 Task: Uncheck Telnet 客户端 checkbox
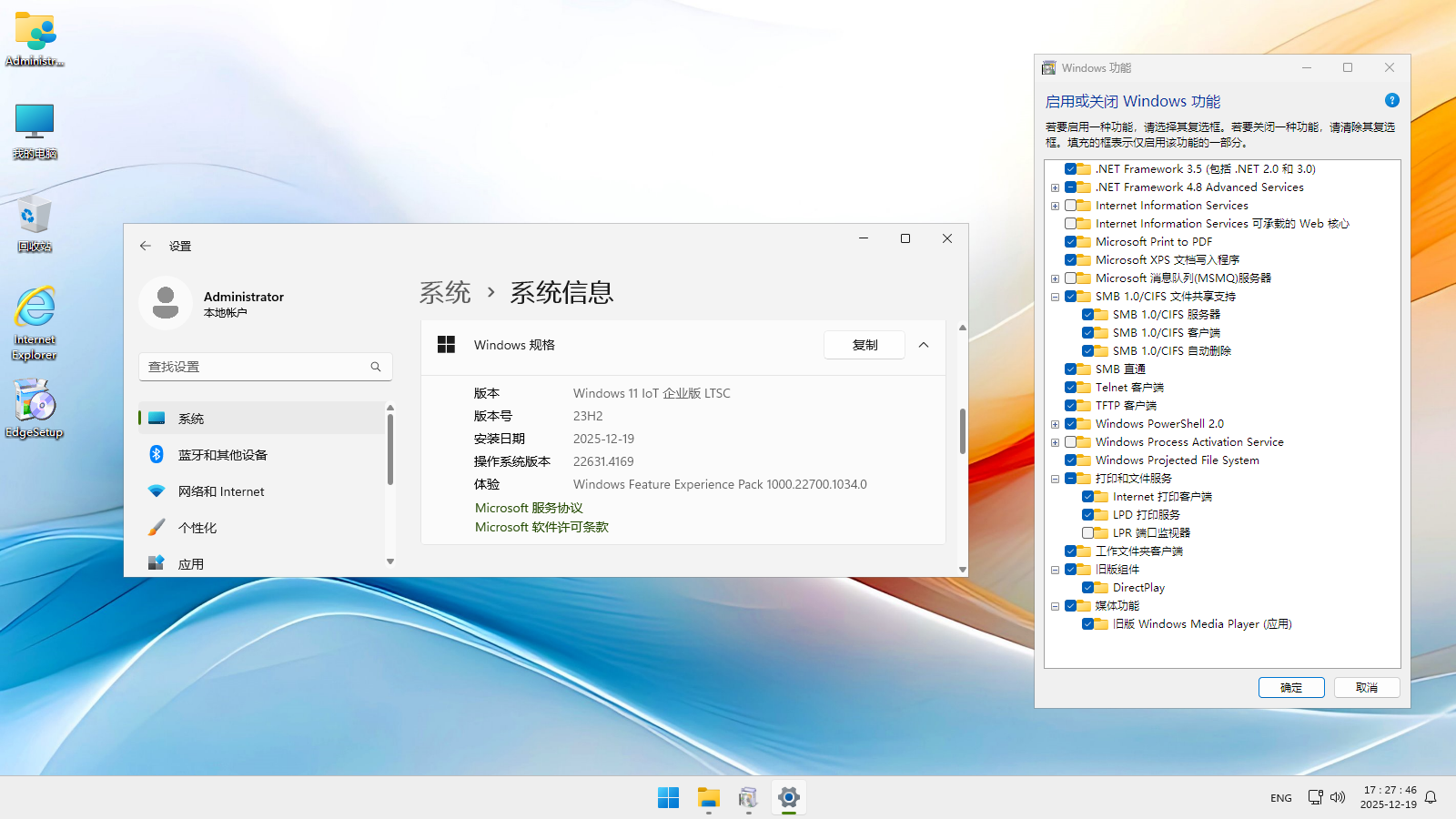[x=1071, y=388]
